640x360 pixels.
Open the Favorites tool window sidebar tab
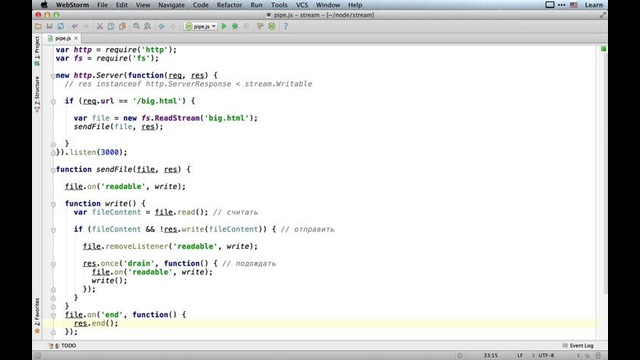(x=37, y=315)
